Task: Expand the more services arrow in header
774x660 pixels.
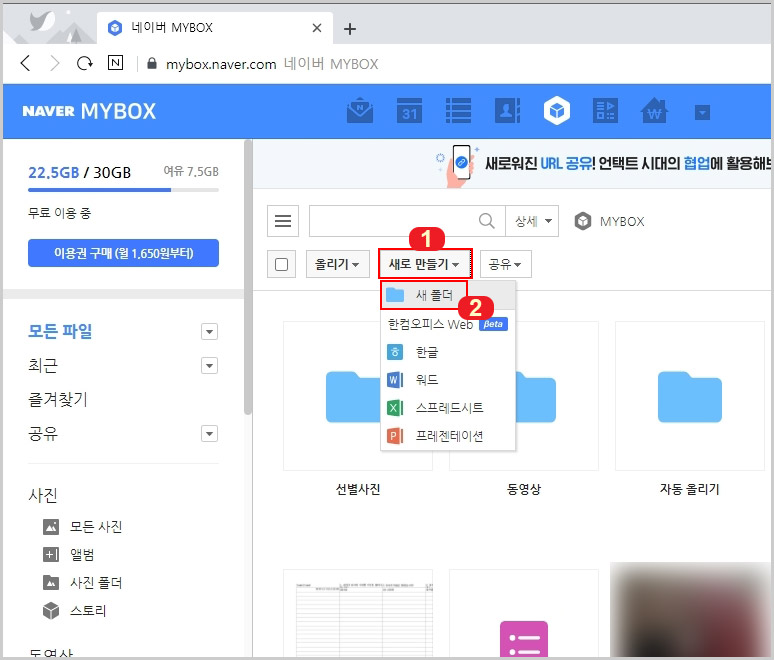Action: click(702, 113)
